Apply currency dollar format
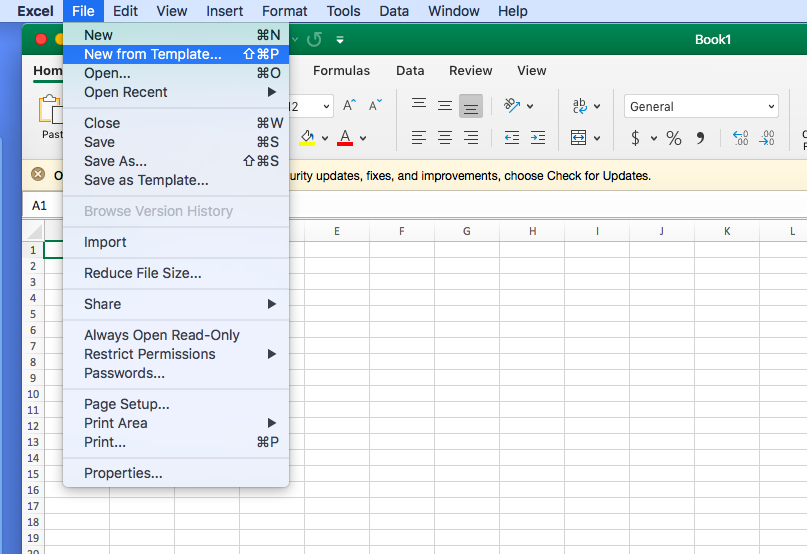The image size is (807, 554). [x=636, y=138]
